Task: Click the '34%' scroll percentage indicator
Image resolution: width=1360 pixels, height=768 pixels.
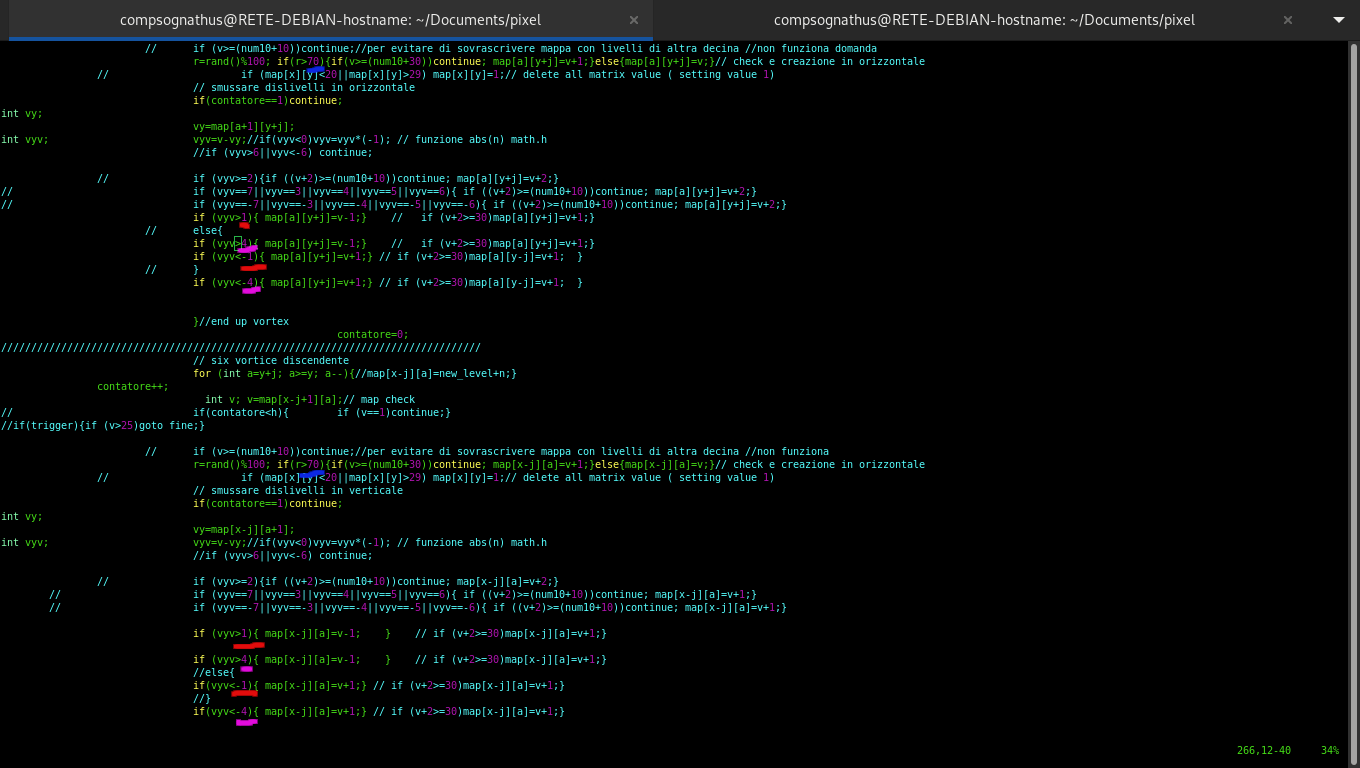Action: click(x=1330, y=750)
